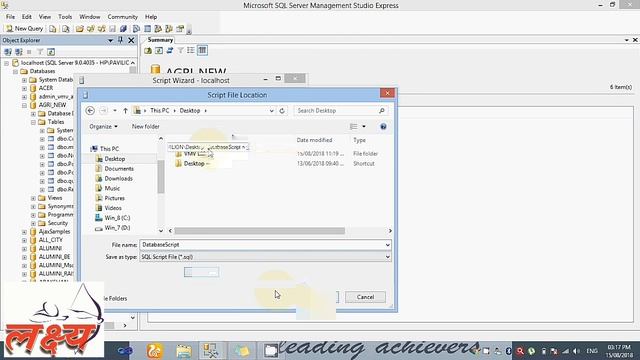Open File Explorer from the taskbar
This screenshot has width=640, height=360.
click(x=184, y=351)
